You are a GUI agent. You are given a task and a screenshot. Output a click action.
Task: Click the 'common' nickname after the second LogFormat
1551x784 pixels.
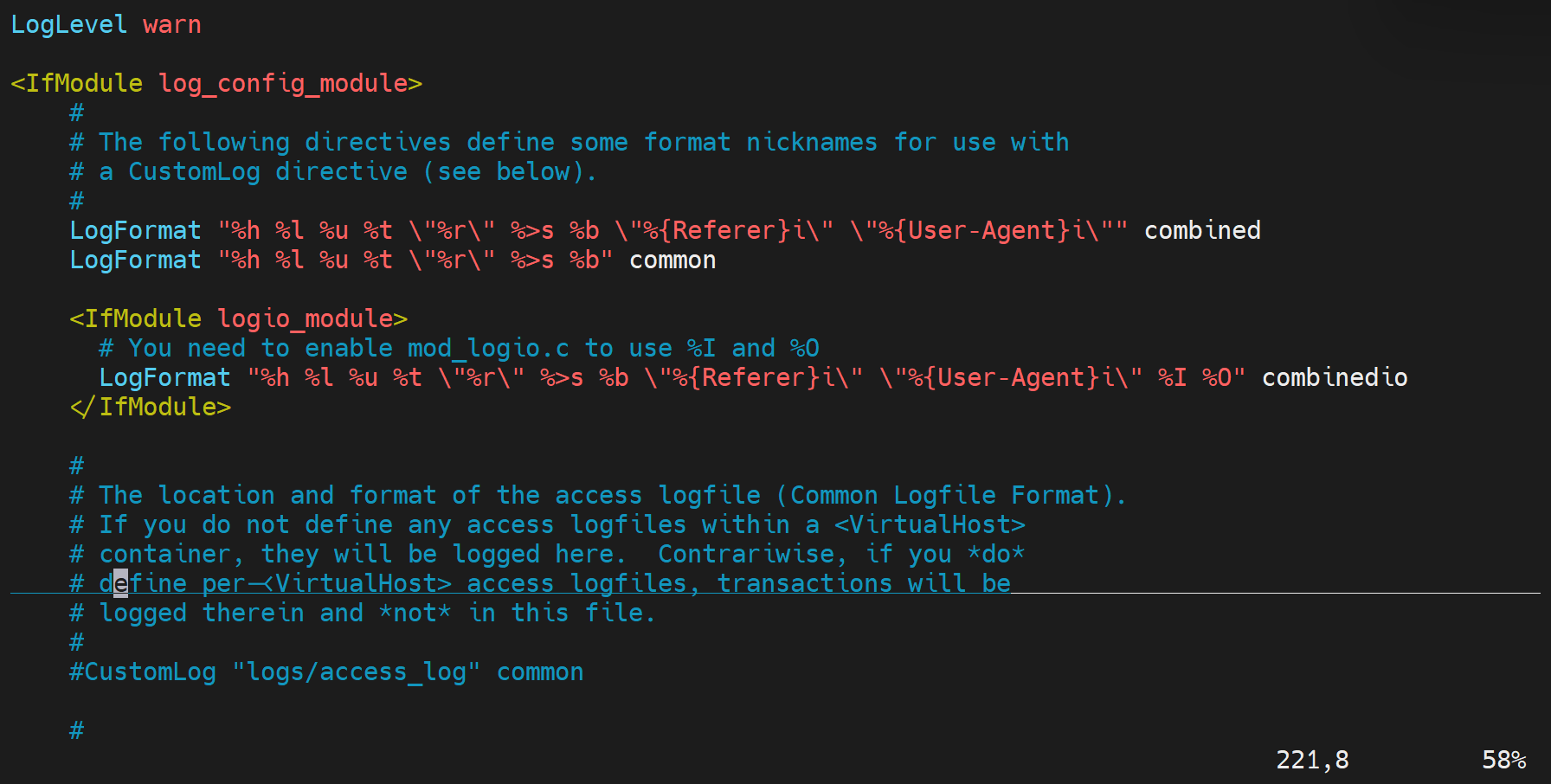pyautogui.click(x=673, y=260)
